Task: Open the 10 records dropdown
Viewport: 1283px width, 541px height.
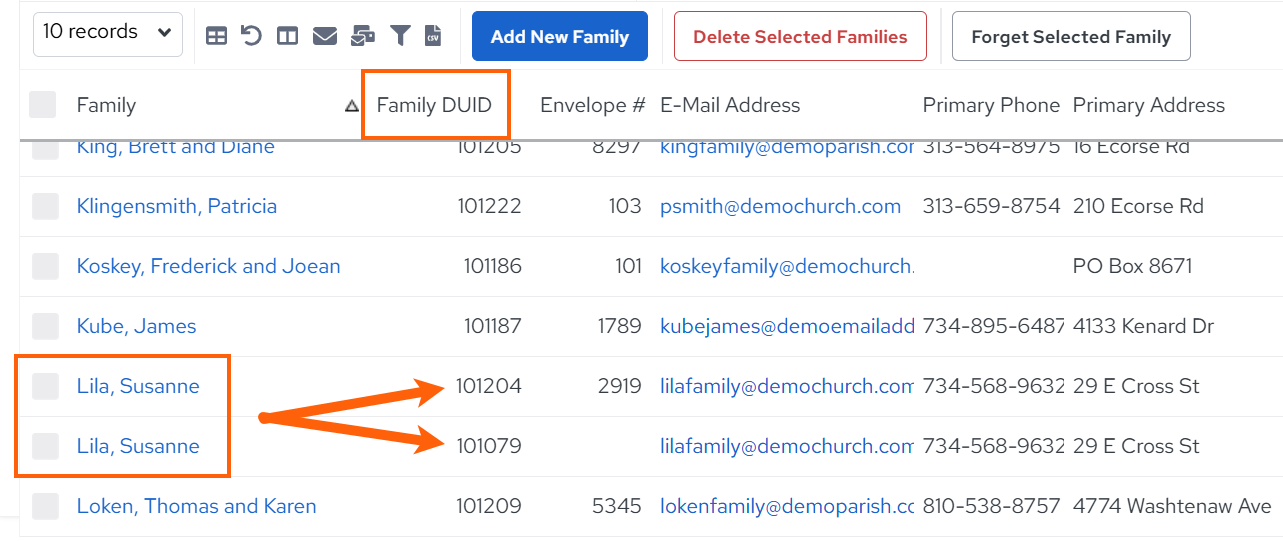Action: pos(108,34)
